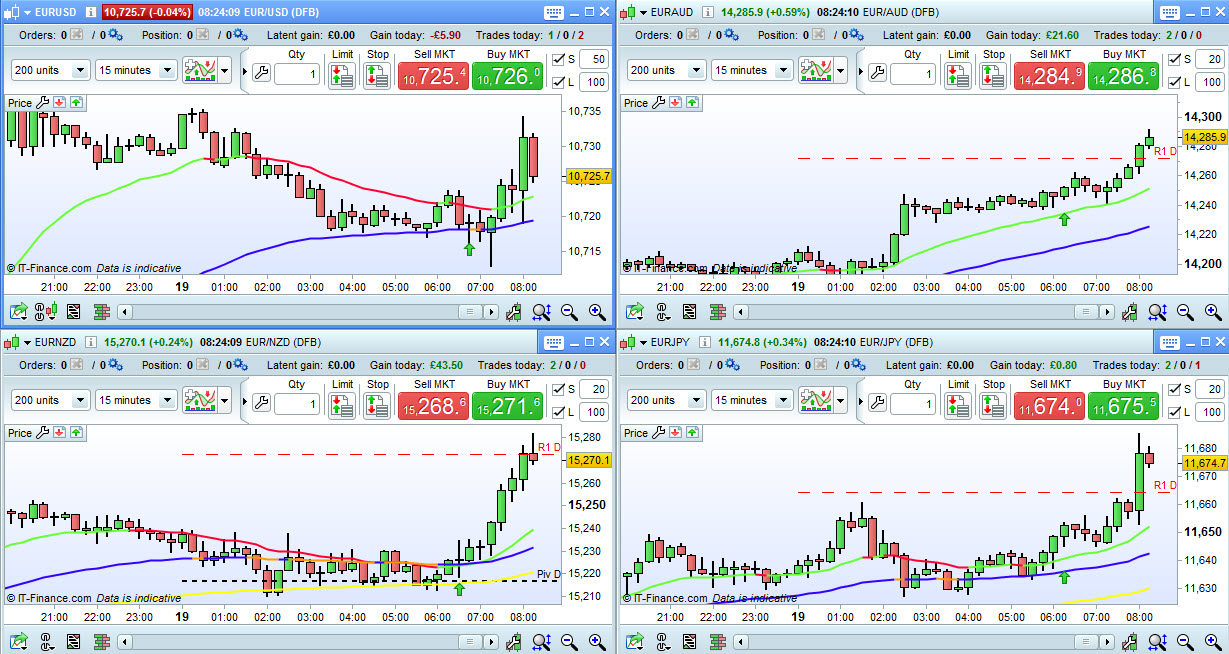
Task: Open wrench trading settings in the EURJPY panel
Action: pyautogui.click(x=878, y=401)
